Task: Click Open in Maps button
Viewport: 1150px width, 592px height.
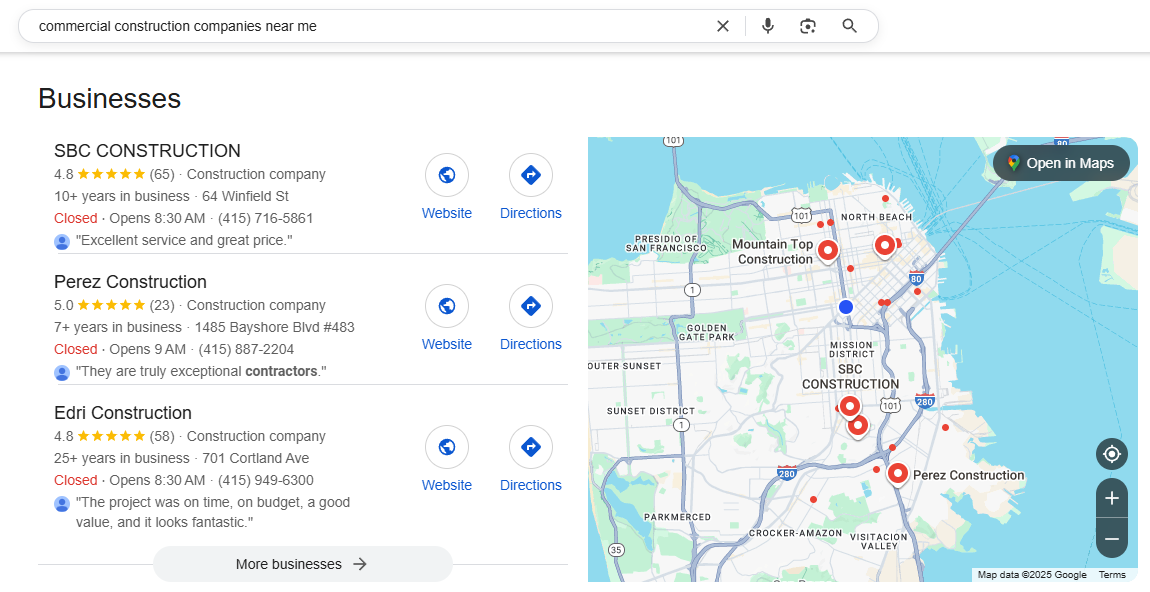Action: click(1061, 163)
